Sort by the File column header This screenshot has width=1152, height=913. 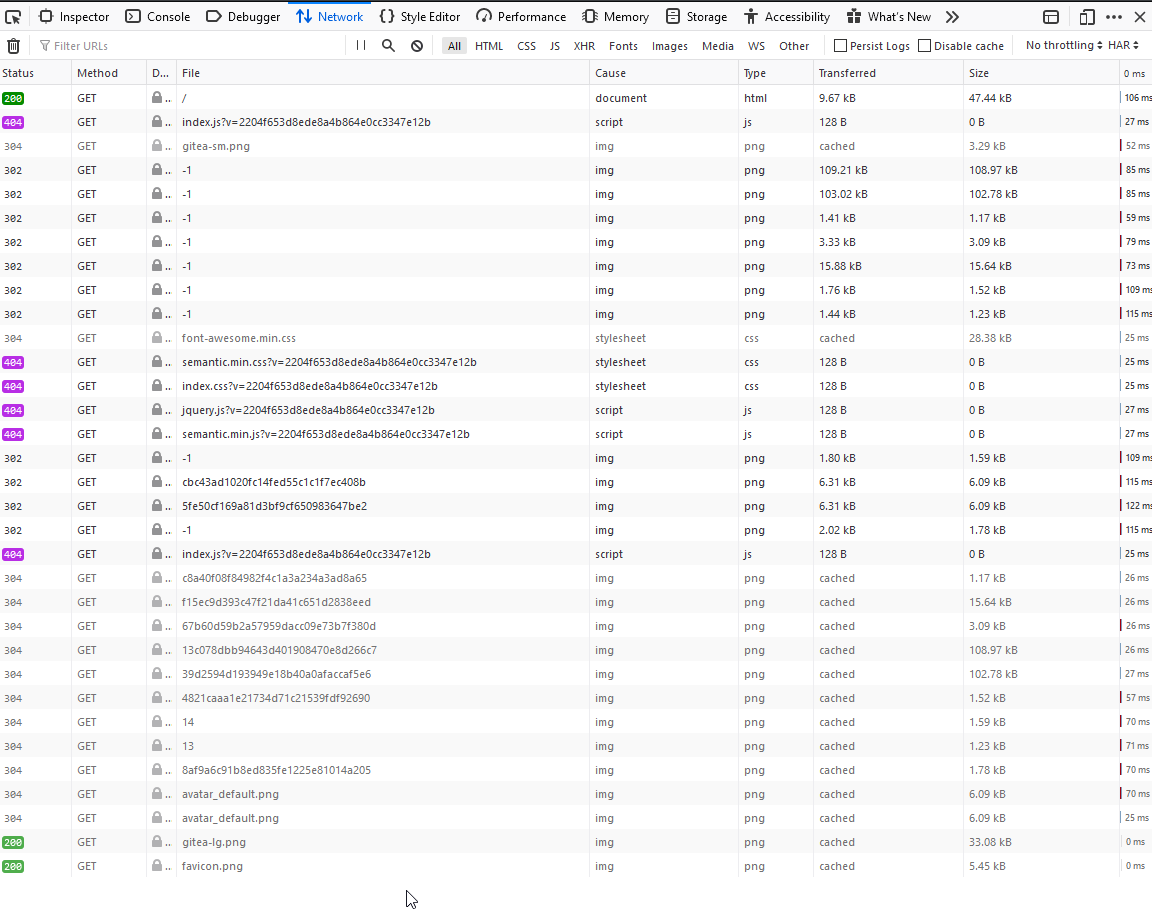[x=383, y=73]
